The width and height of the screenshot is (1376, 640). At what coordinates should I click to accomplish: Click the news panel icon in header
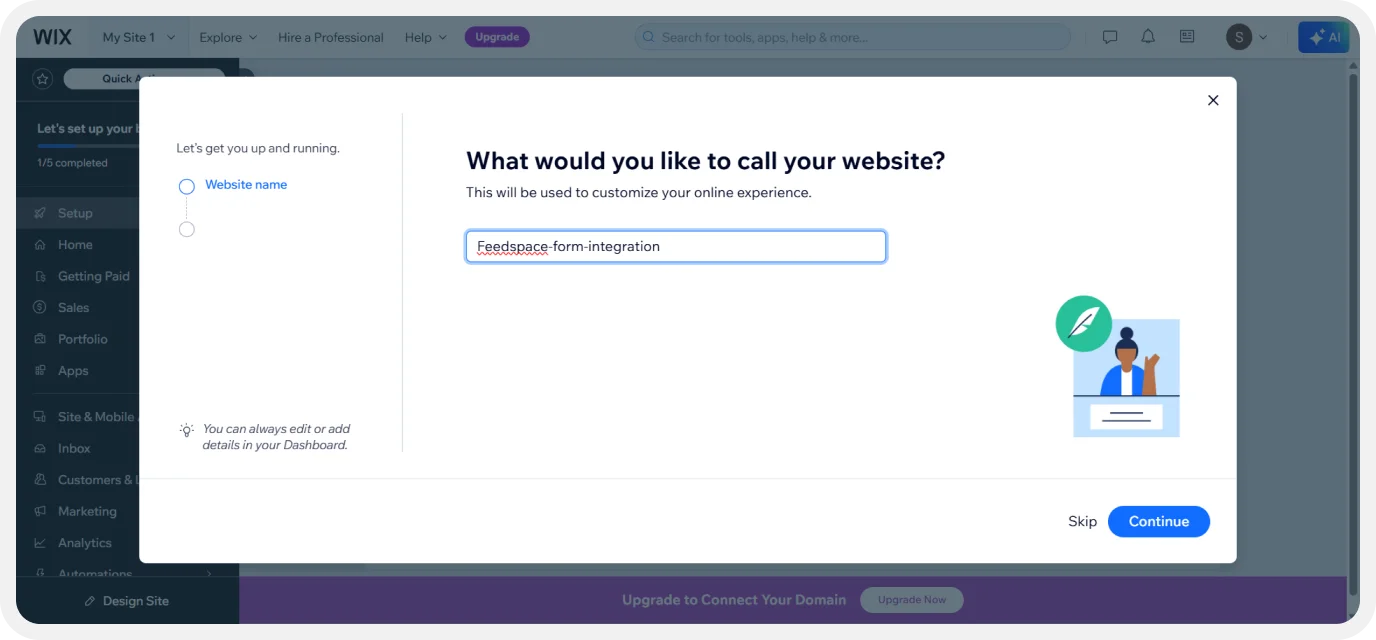[1187, 37]
